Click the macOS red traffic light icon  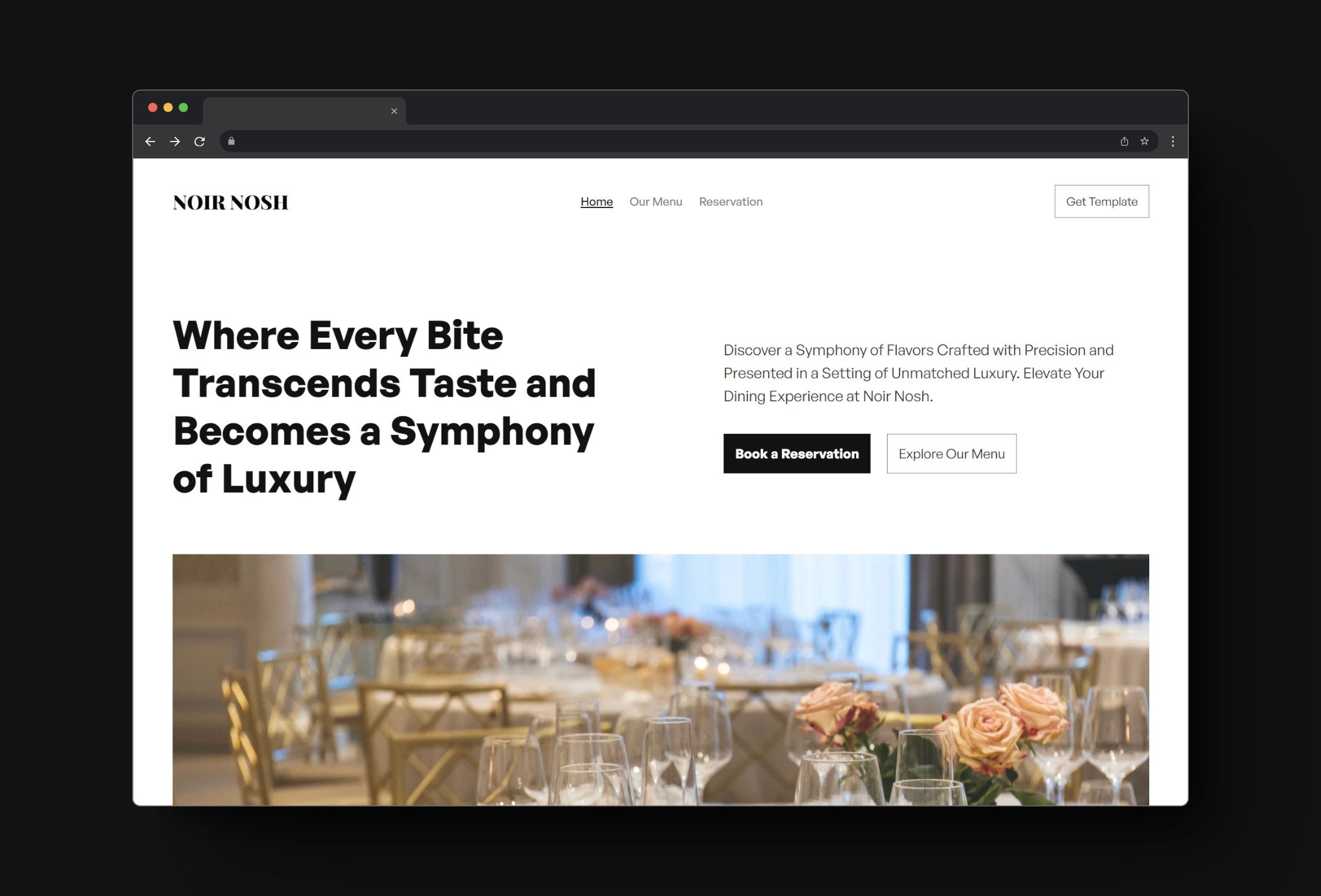[x=151, y=108]
